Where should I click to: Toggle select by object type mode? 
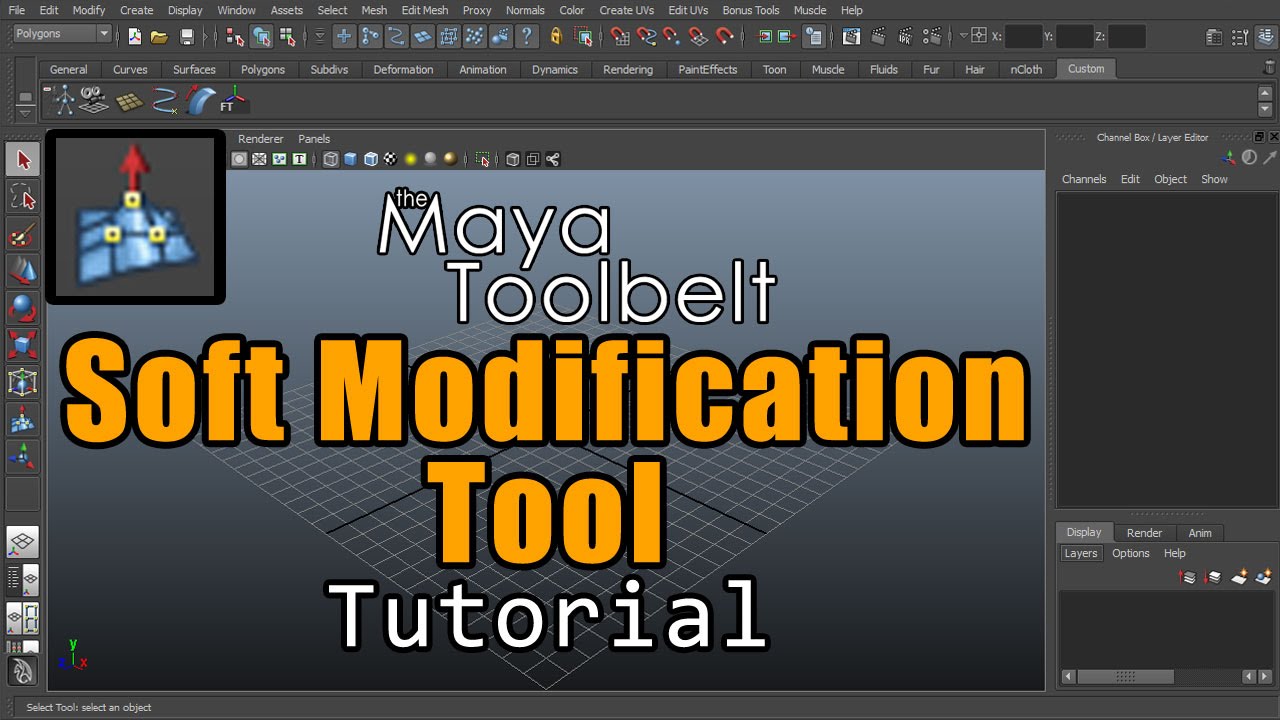click(x=262, y=37)
